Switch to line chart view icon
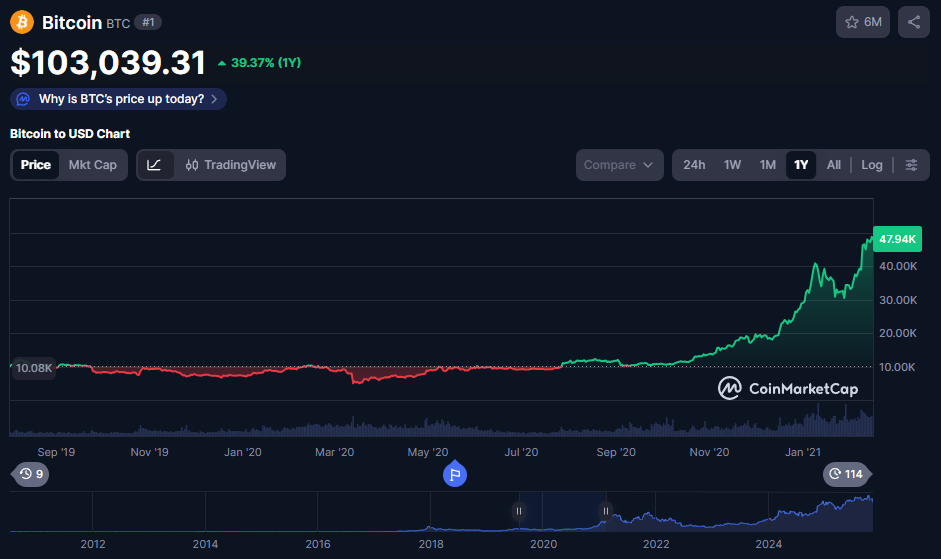The height and width of the screenshot is (559, 941). (155, 165)
